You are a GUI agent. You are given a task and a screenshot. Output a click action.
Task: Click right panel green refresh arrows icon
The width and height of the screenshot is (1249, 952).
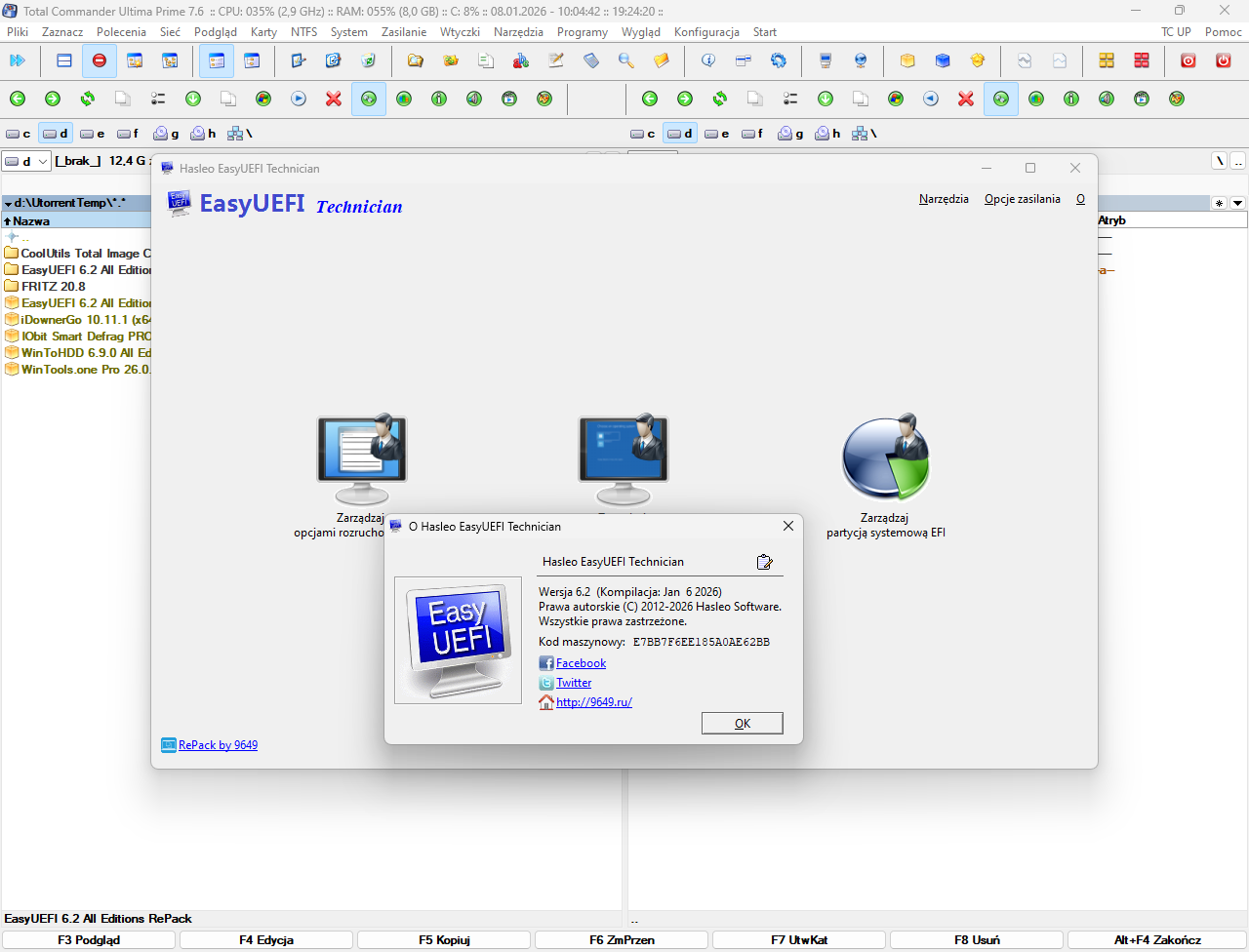pyautogui.click(x=720, y=99)
